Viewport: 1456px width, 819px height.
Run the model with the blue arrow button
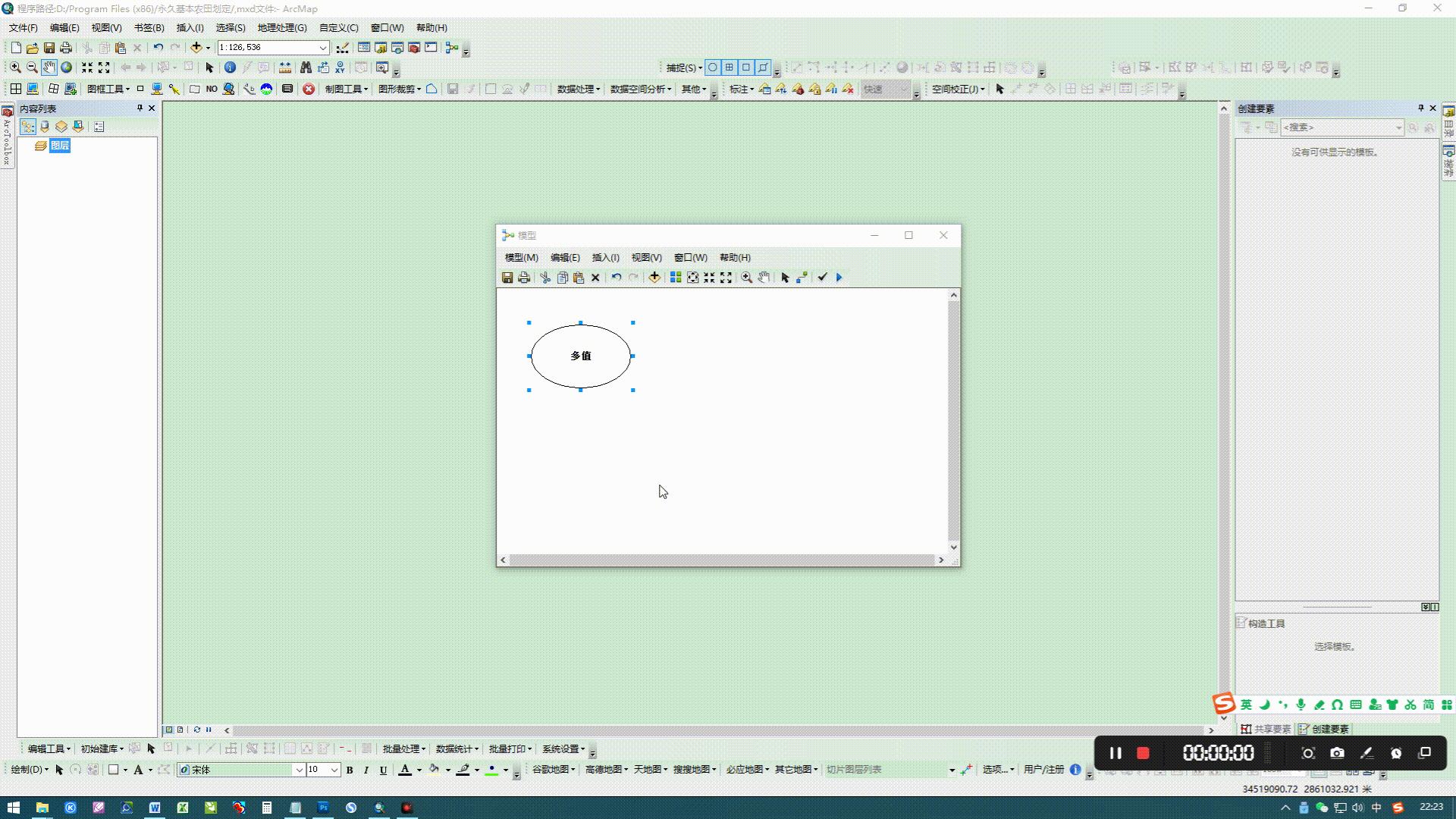coord(839,277)
